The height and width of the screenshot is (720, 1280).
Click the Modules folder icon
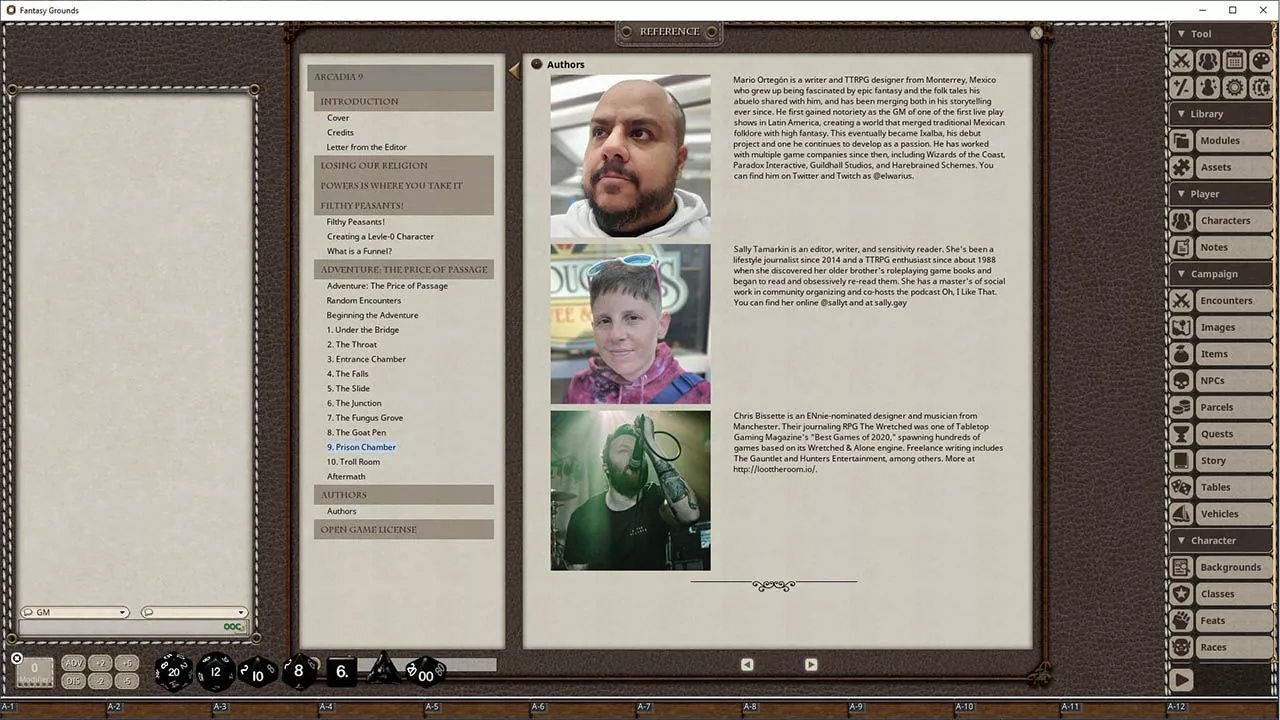click(1182, 141)
